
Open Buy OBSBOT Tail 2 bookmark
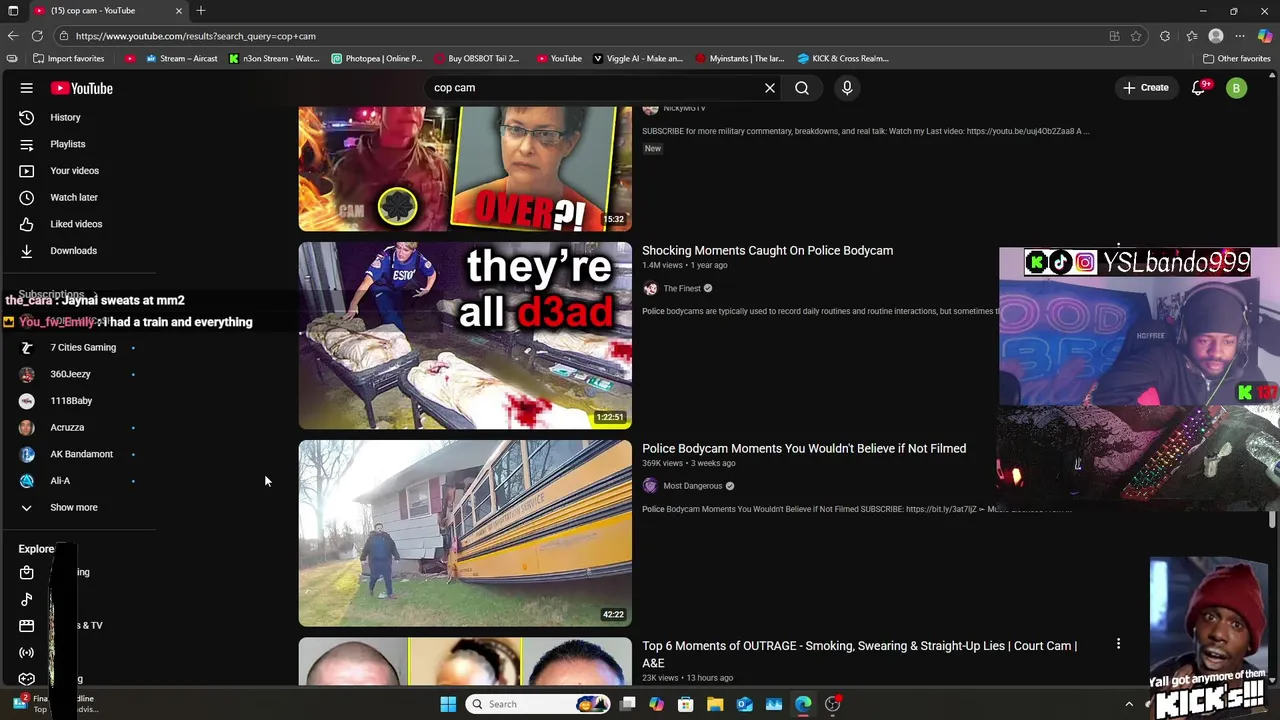tap(477, 58)
